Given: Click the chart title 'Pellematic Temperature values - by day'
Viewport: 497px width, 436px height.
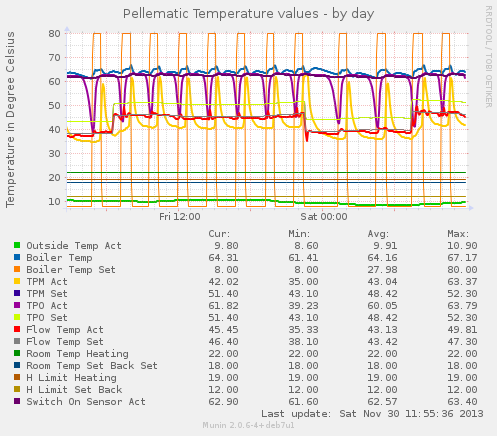Looking at the screenshot, I should (249, 14).
